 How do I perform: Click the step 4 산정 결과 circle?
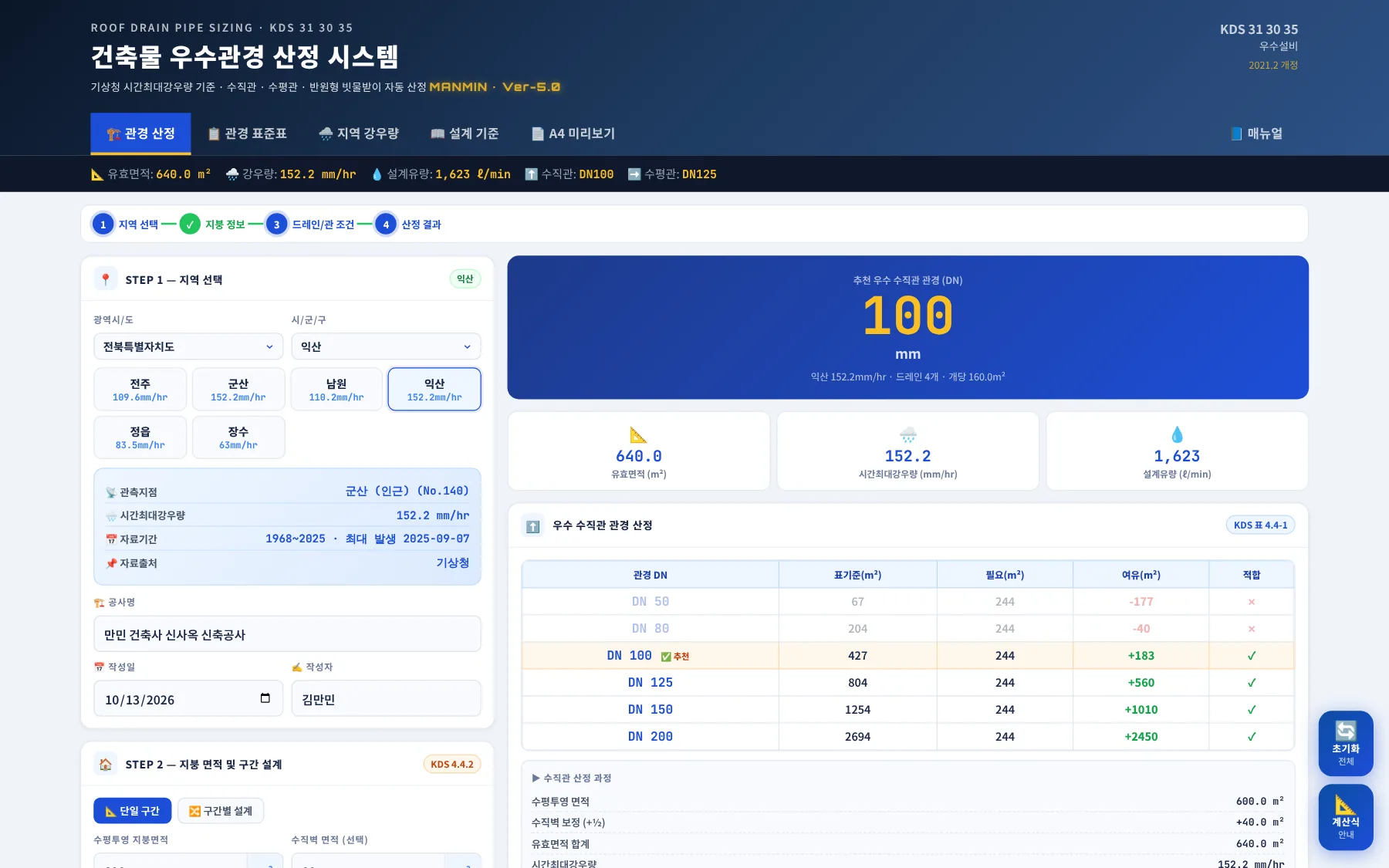click(x=386, y=225)
